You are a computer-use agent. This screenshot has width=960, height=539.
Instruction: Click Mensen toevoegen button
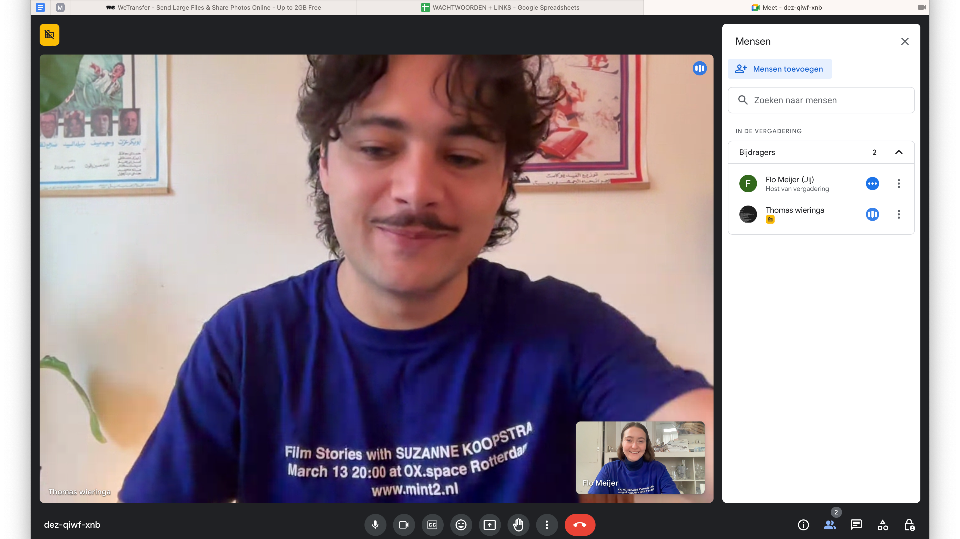(780, 69)
